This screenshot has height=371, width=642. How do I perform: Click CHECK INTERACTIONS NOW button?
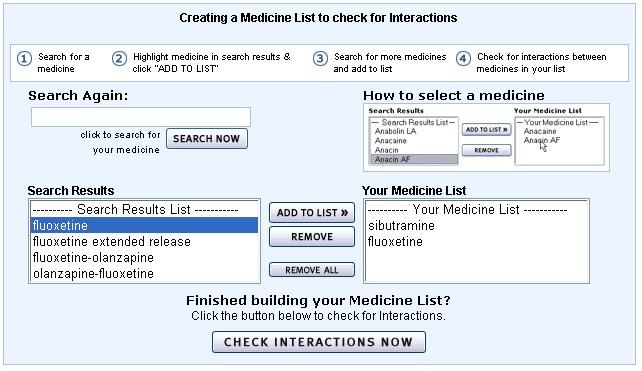pos(319,342)
